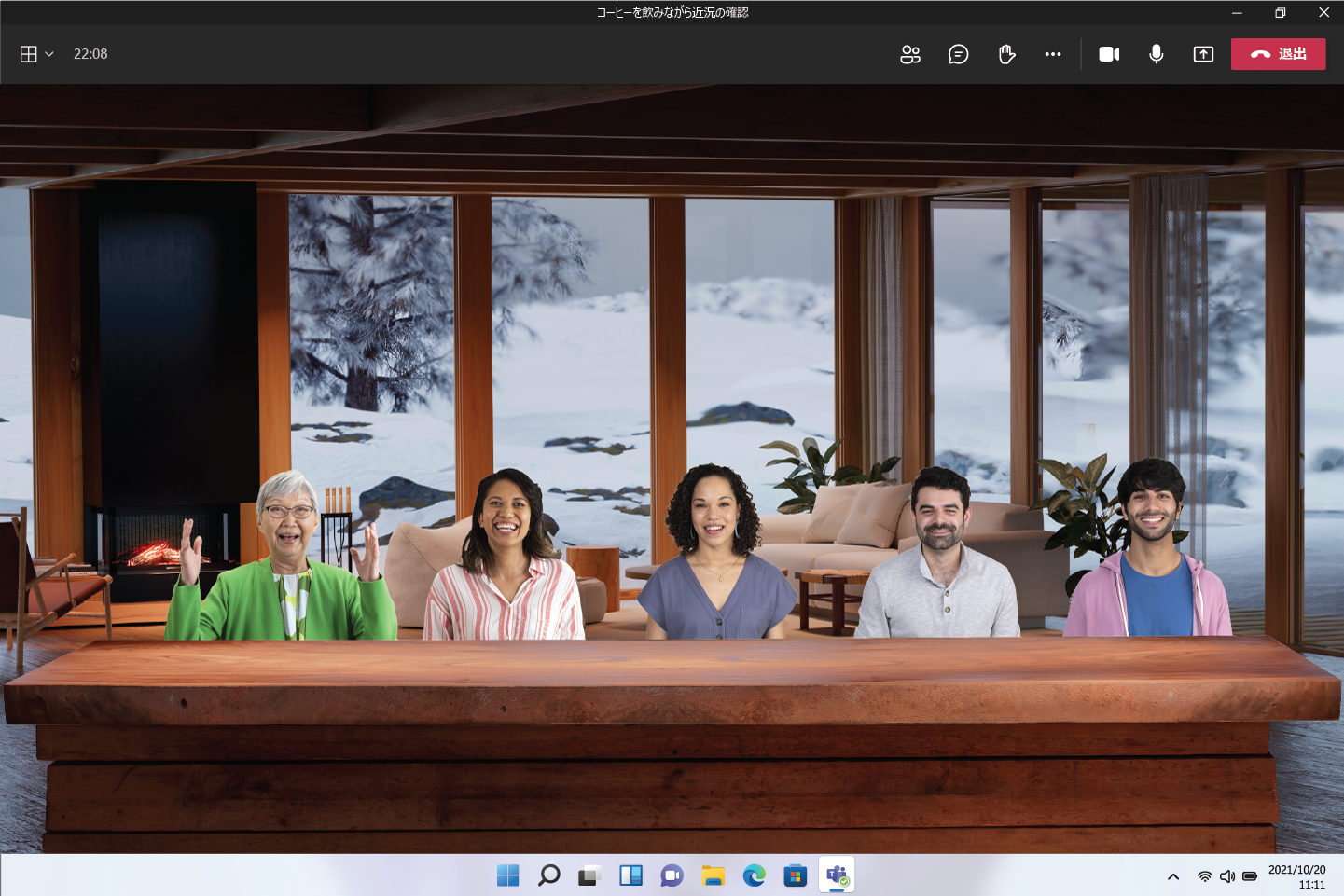Toggle the camera off
The width and height of the screenshot is (1344, 896).
pyautogui.click(x=1109, y=54)
